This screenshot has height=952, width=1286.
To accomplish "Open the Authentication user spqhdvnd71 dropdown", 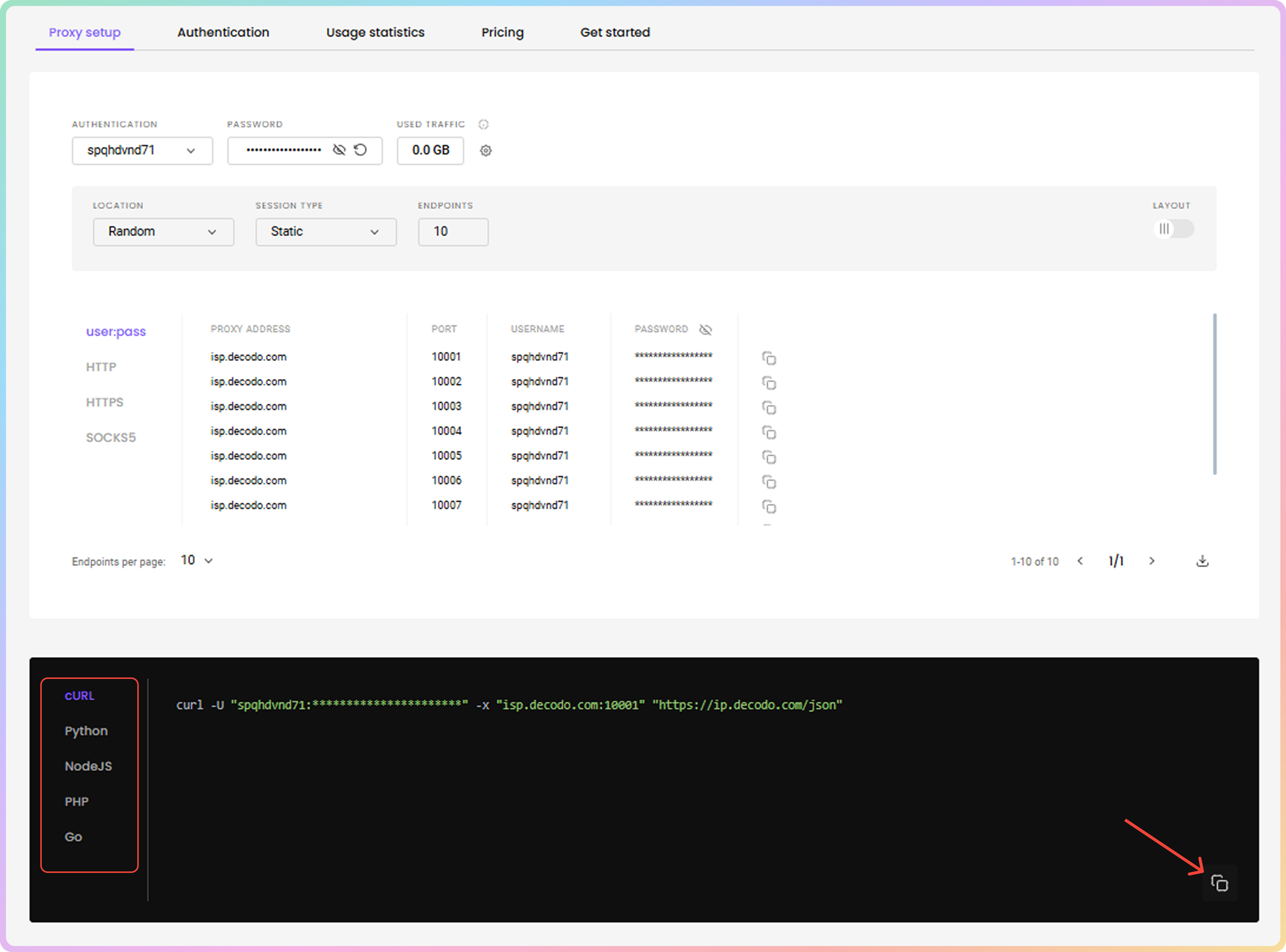I will [x=142, y=150].
